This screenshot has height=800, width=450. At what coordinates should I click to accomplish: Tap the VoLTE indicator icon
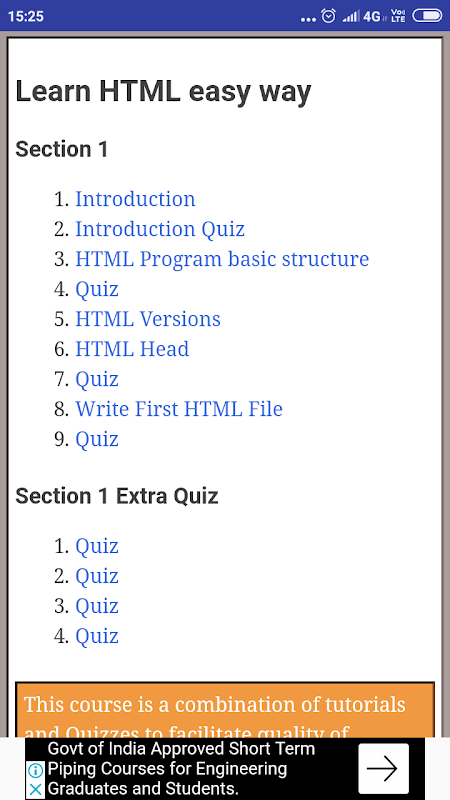[x=398, y=16]
